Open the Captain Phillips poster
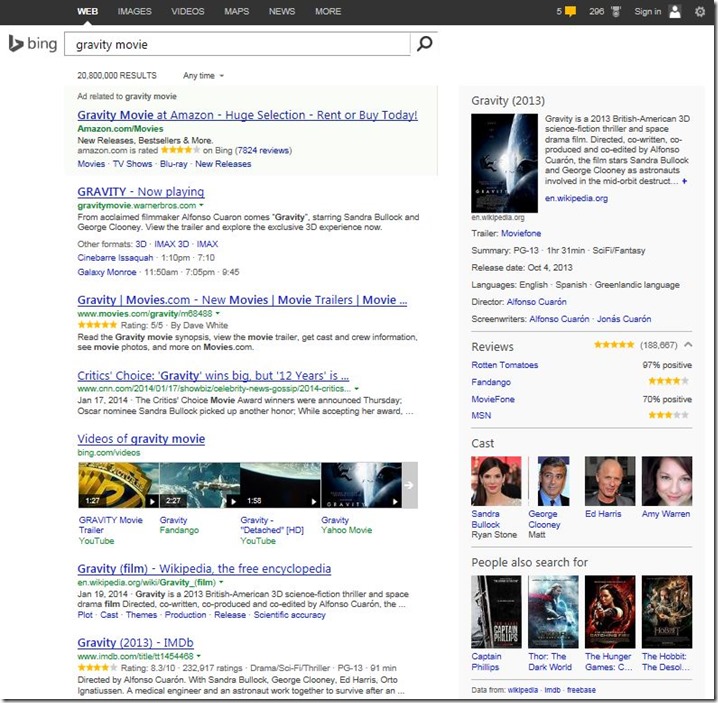Viewport: 718px width, 703px height. (x=496, y=611)
